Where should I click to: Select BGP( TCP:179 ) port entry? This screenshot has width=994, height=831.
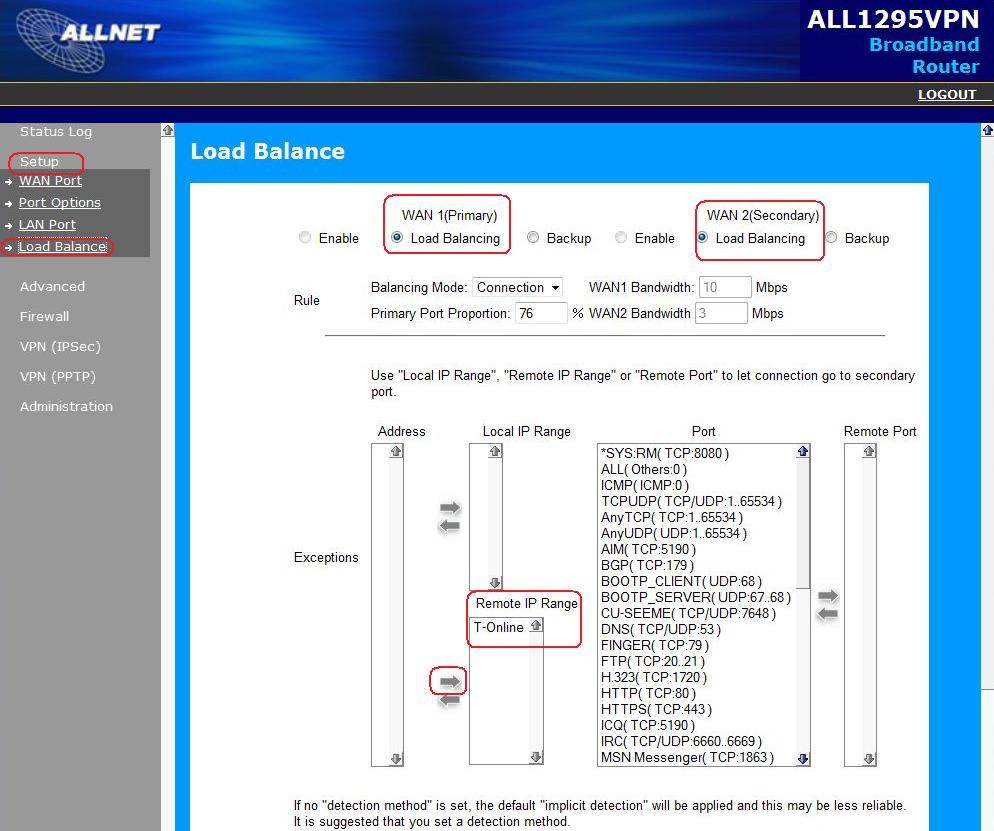tap(648, 565)
